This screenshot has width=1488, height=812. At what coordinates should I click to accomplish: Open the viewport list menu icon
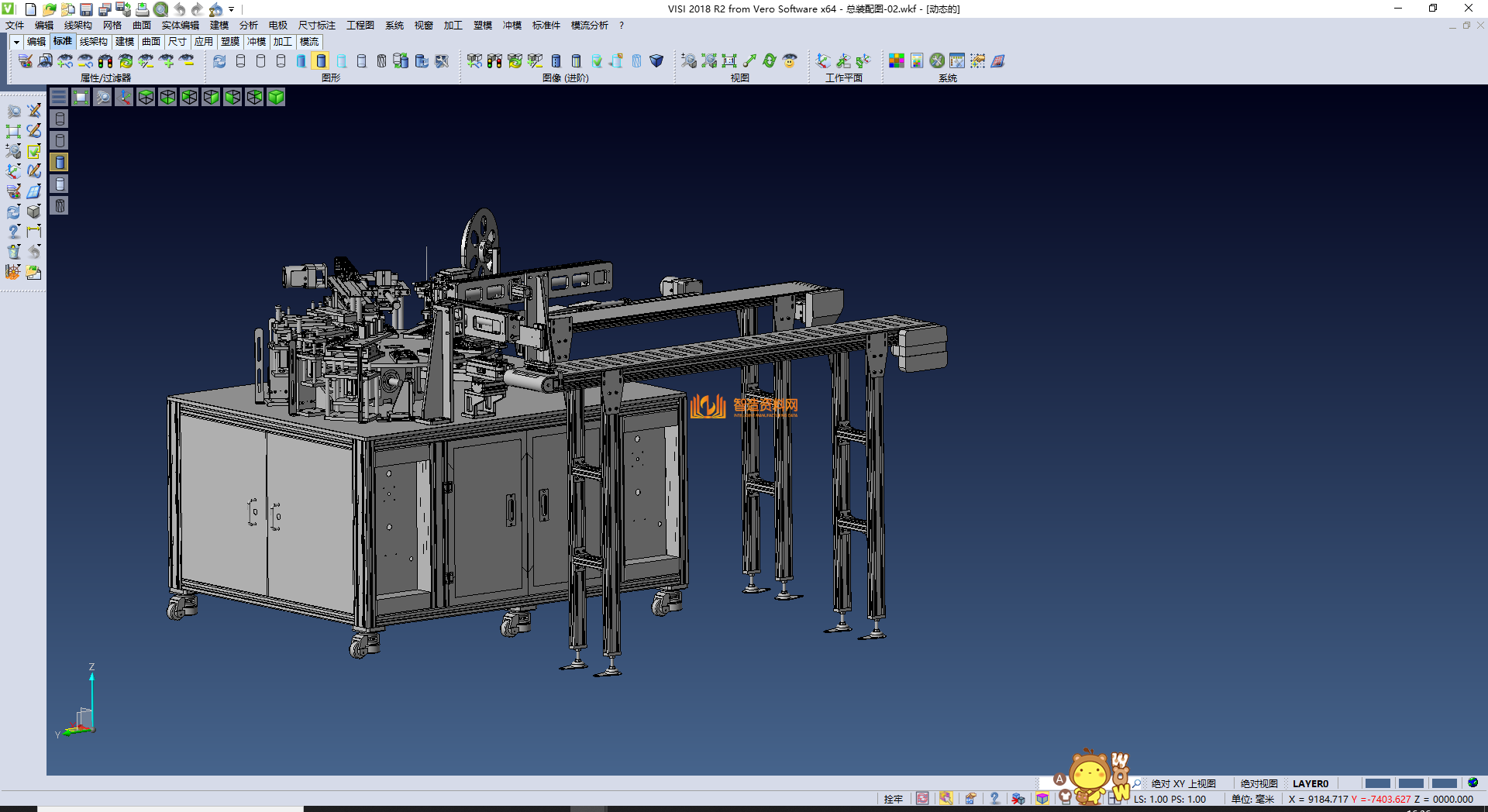point(59,97)
